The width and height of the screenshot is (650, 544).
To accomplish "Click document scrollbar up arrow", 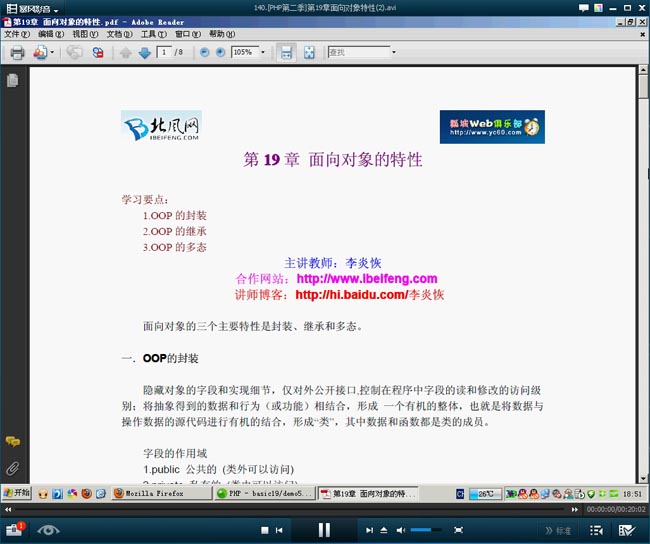I will coord(643,70).
